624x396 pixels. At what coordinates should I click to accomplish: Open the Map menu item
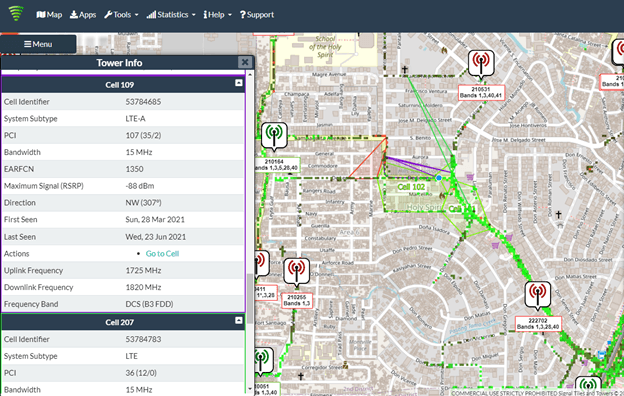point(49,15)
